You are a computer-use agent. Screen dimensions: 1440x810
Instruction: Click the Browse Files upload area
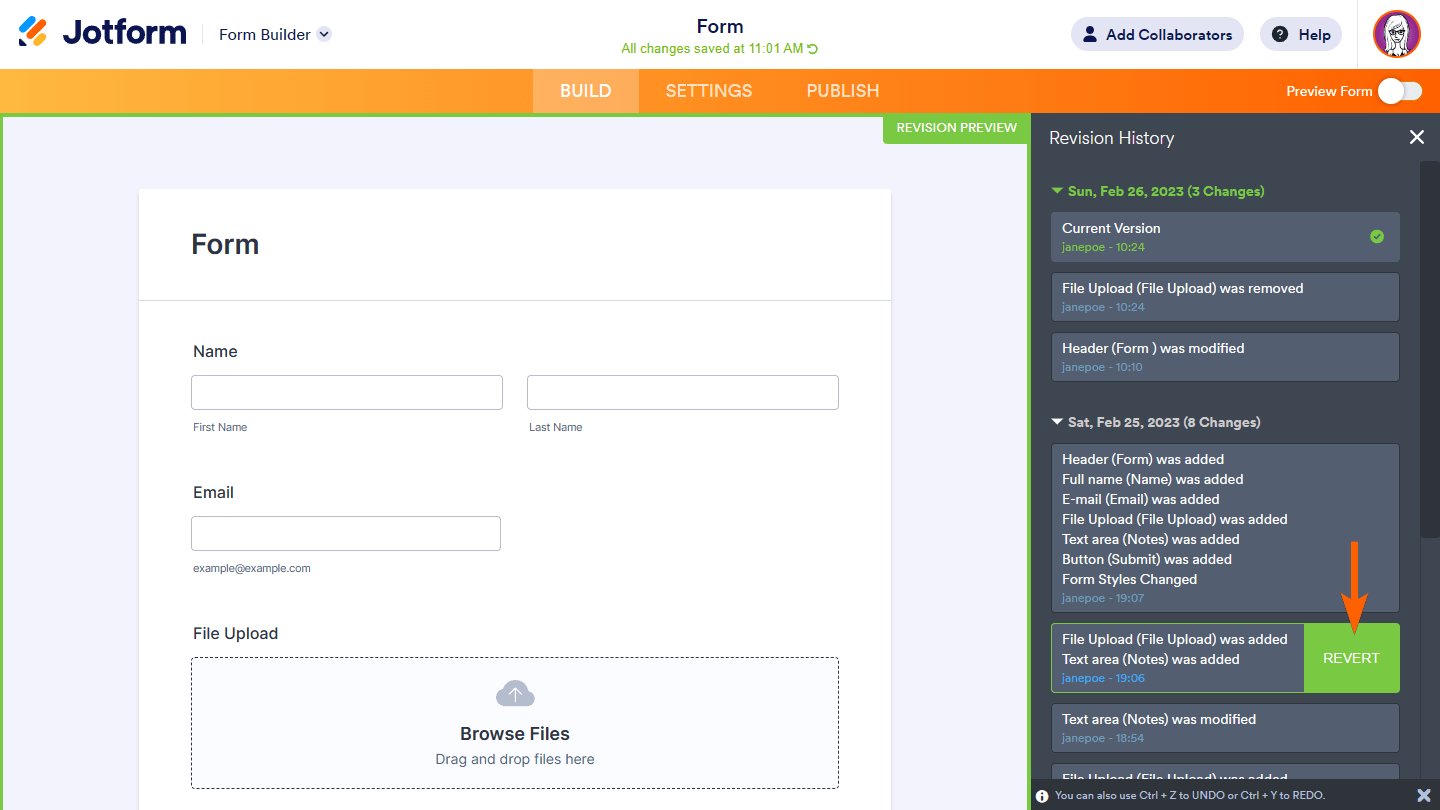pos(514,733)
